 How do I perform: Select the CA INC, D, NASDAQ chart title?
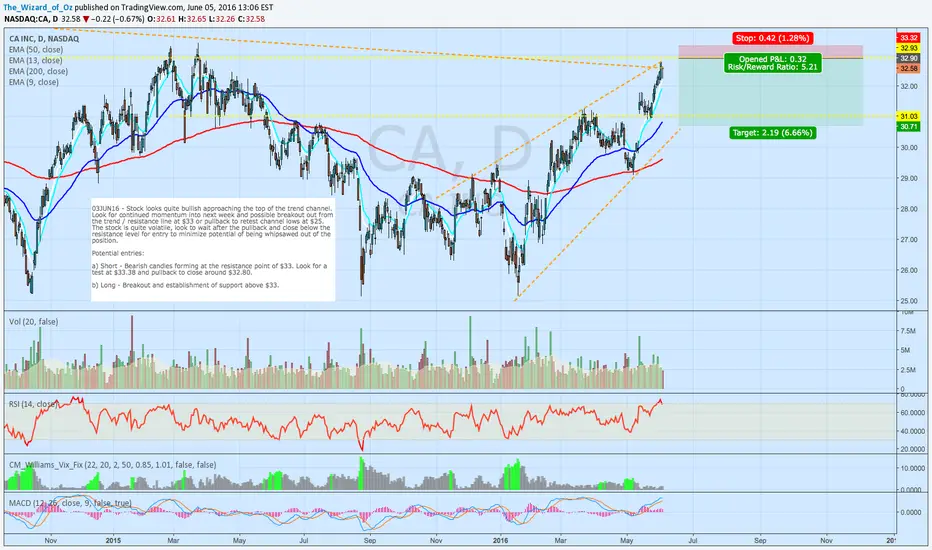(x=44, y=39)
